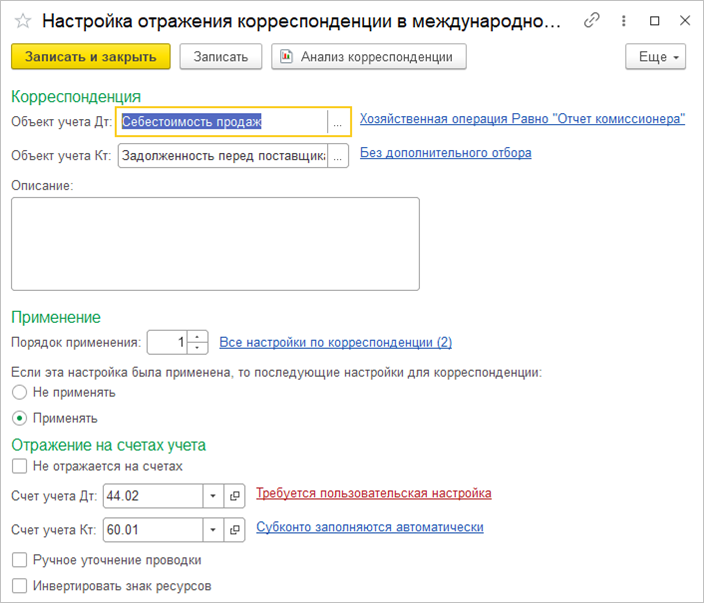Screen dimensions: 704x603
Task: Click the Анализ корреспонденции button
Action: pyautogui.click(x=368, y=57)
